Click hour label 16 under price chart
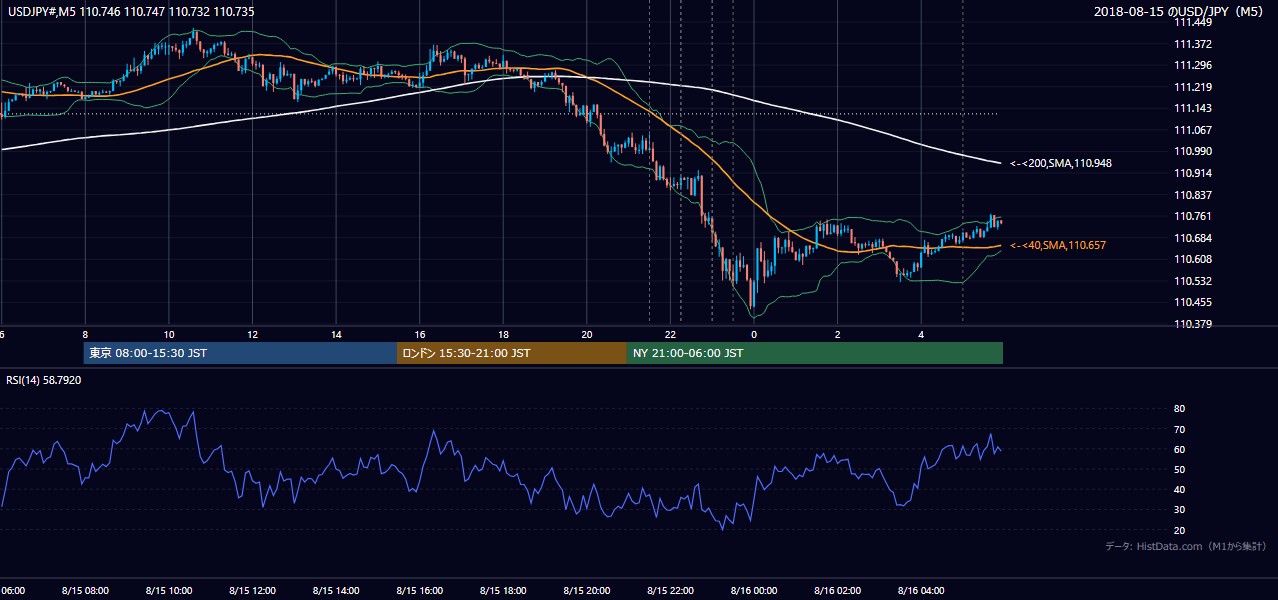The width and height of the screenshot is (1278, 600). point(420,334)
